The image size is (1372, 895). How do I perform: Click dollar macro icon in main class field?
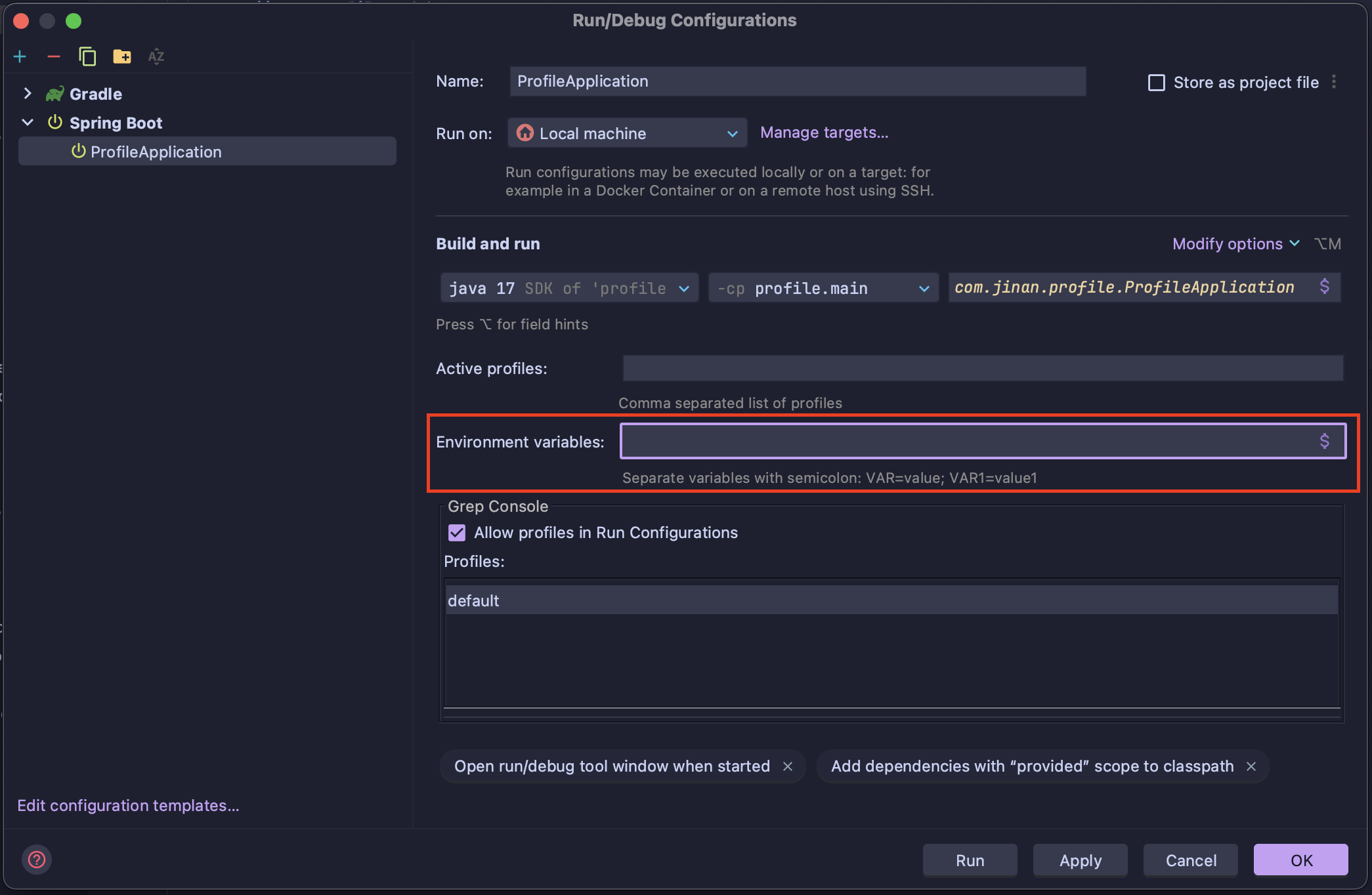coord(1324,287)
